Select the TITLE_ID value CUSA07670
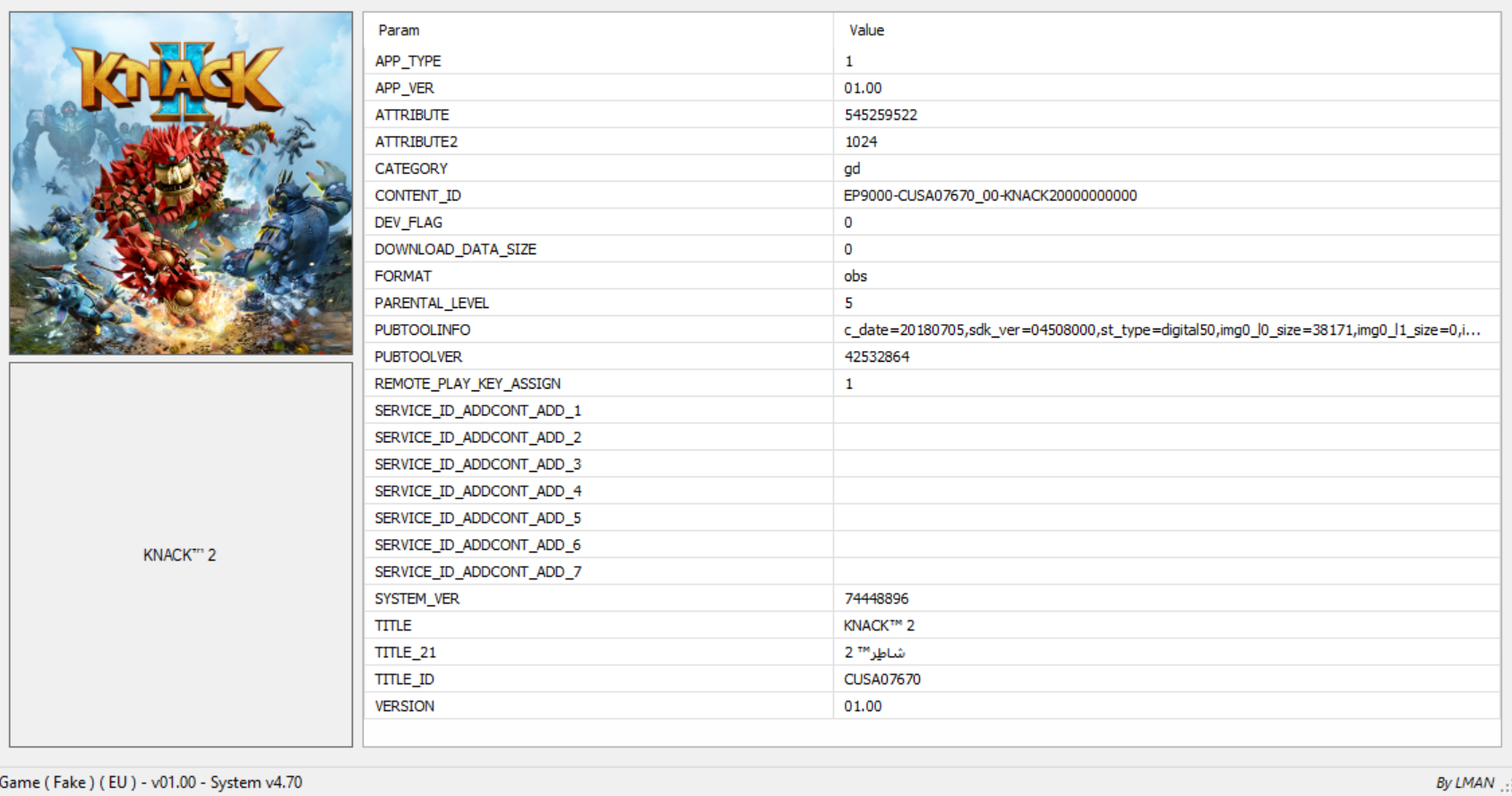 click(x=882, y=679)
